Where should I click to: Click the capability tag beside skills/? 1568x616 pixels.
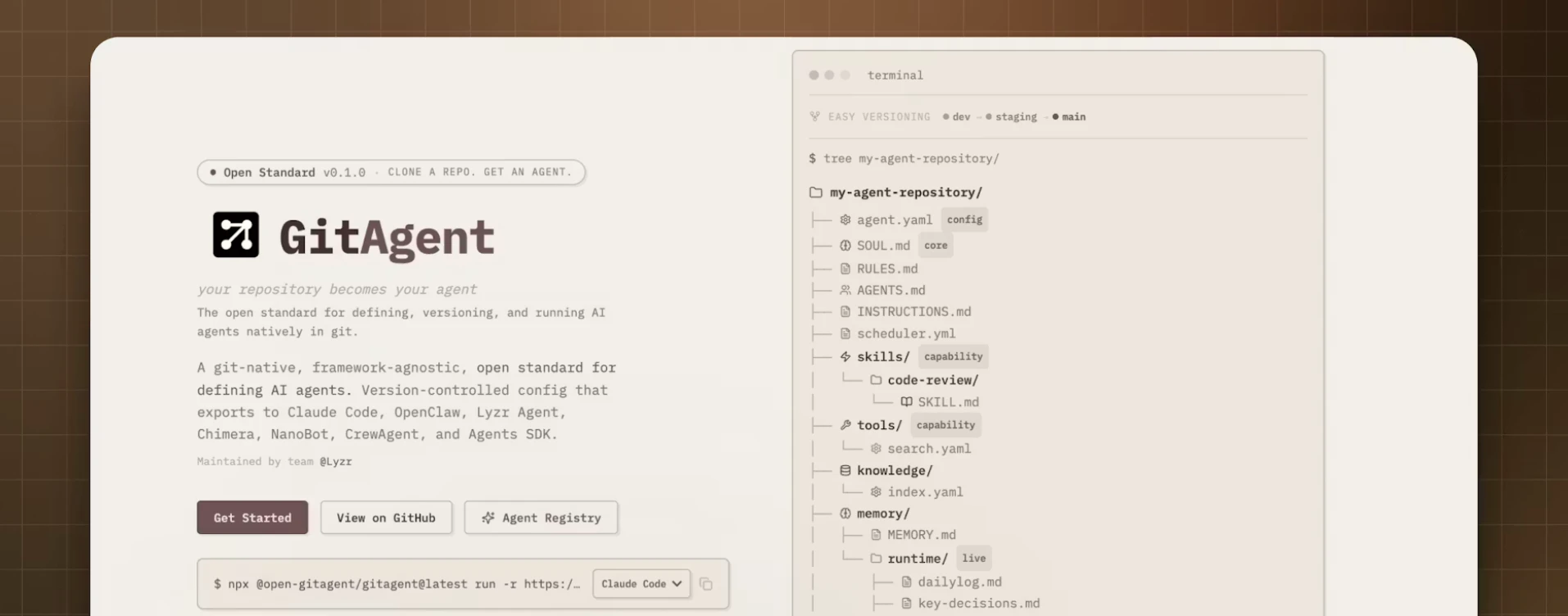coord(953,356)
